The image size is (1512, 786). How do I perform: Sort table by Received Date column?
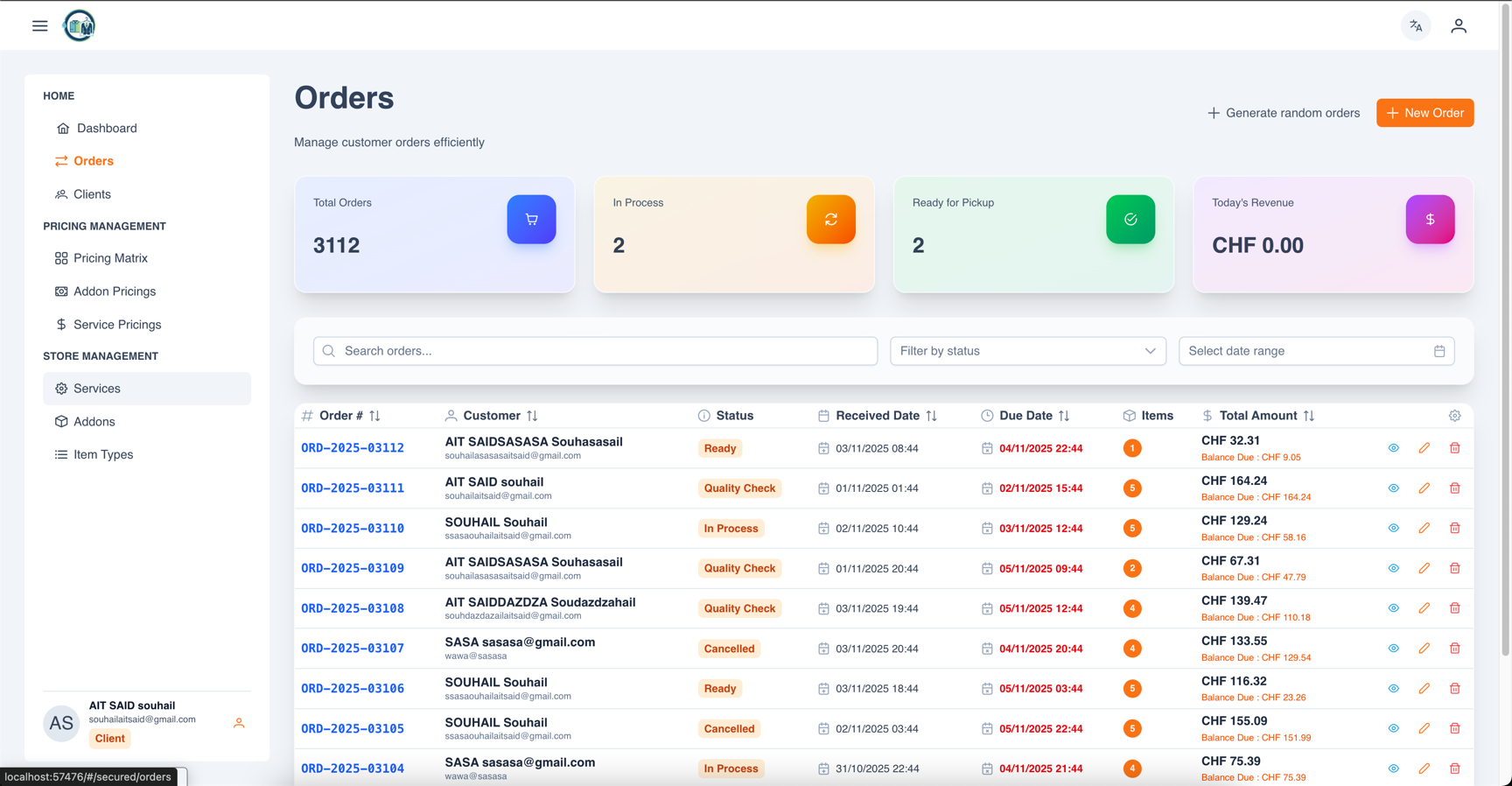(x=931, y=416)
